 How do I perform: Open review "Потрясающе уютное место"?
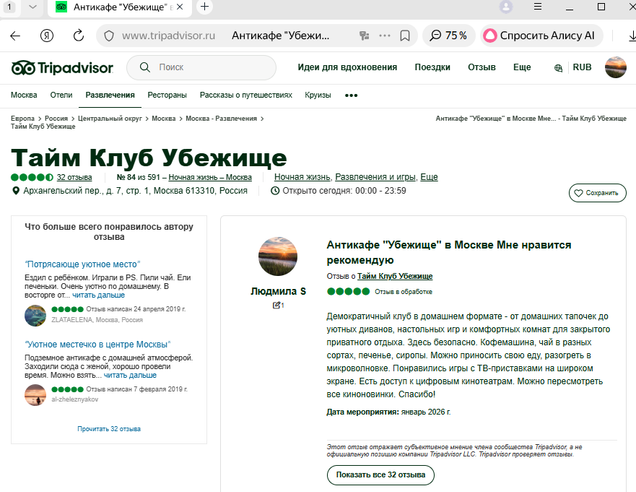point(82,264)
